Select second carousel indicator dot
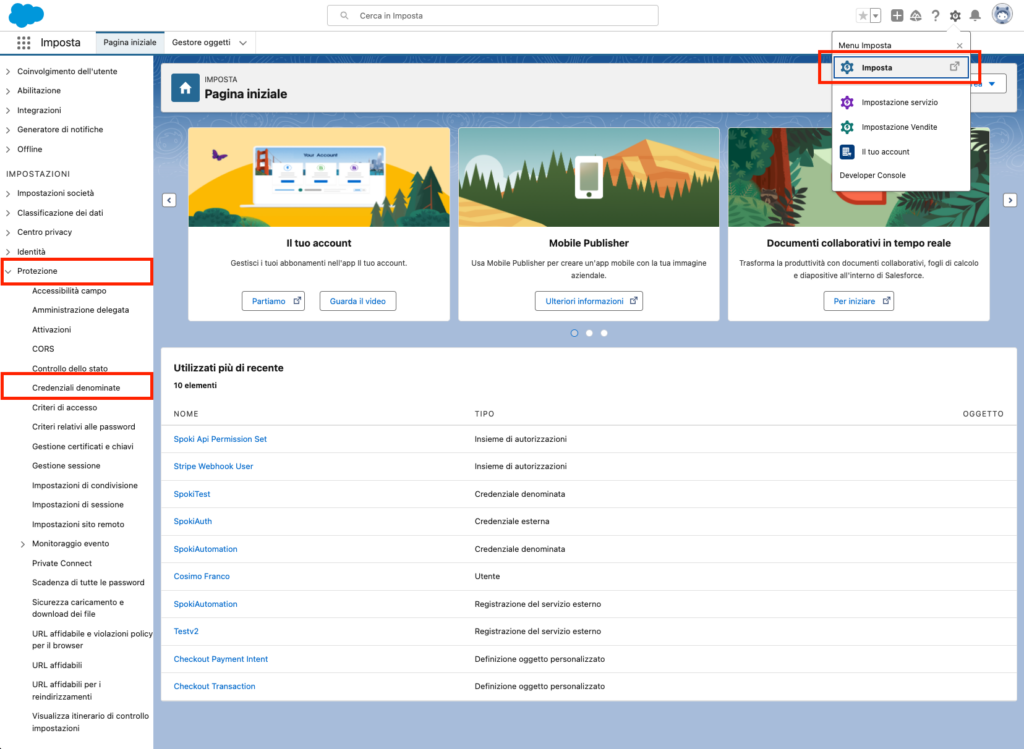1024x749 pixels. coord(589,333)
